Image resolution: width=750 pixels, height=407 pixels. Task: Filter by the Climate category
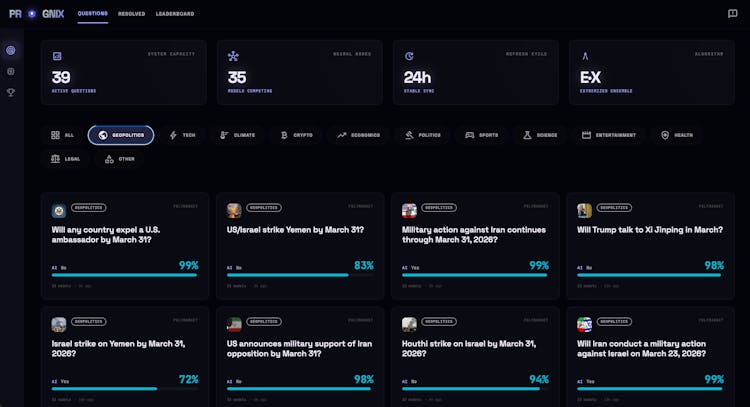(x=237, y=135)
